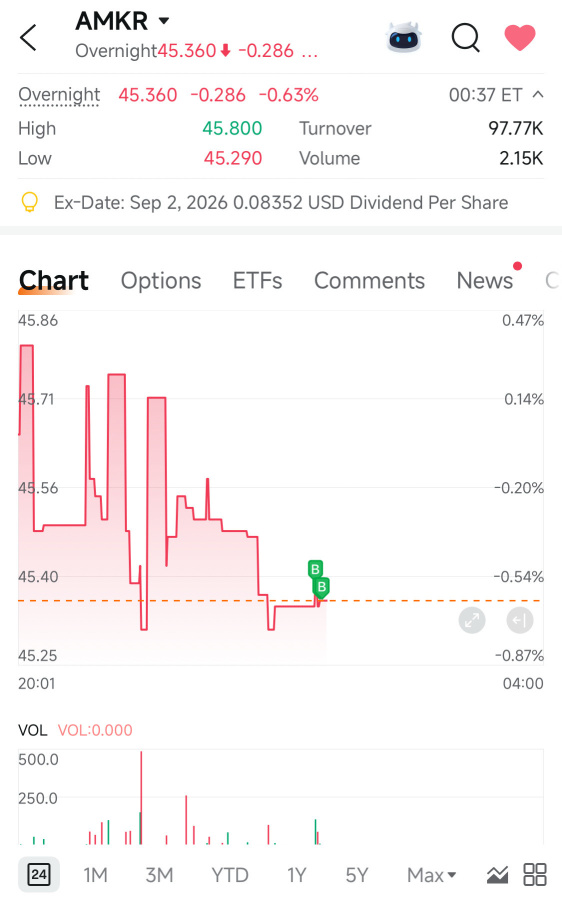
Task: Collapse quote details chevron next to 00:37 ET
Action: [538, 94]
